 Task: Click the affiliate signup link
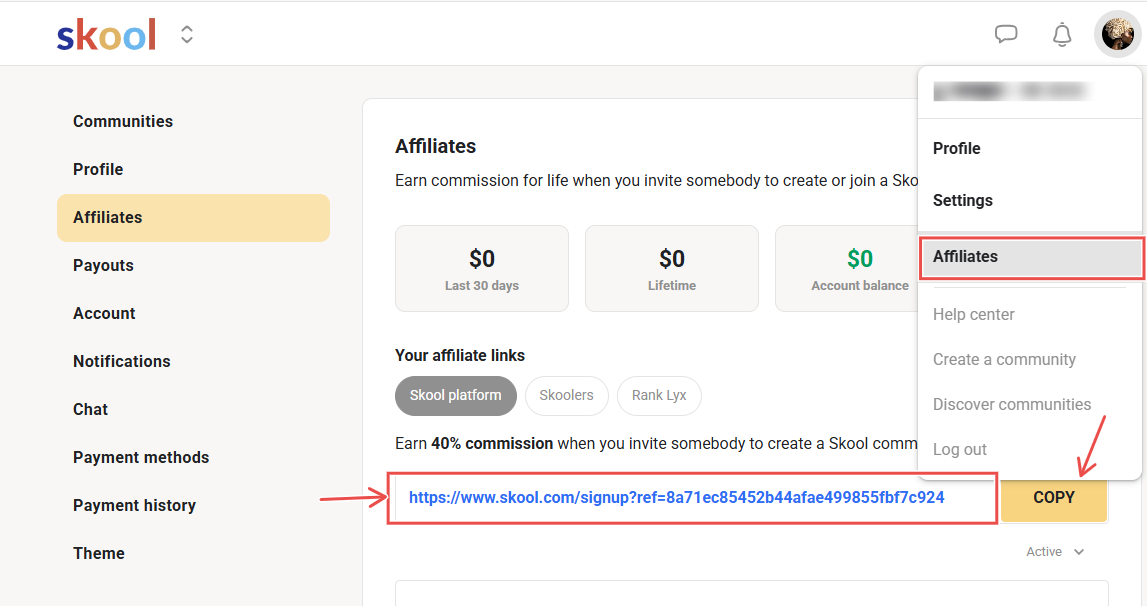point(677,498)
